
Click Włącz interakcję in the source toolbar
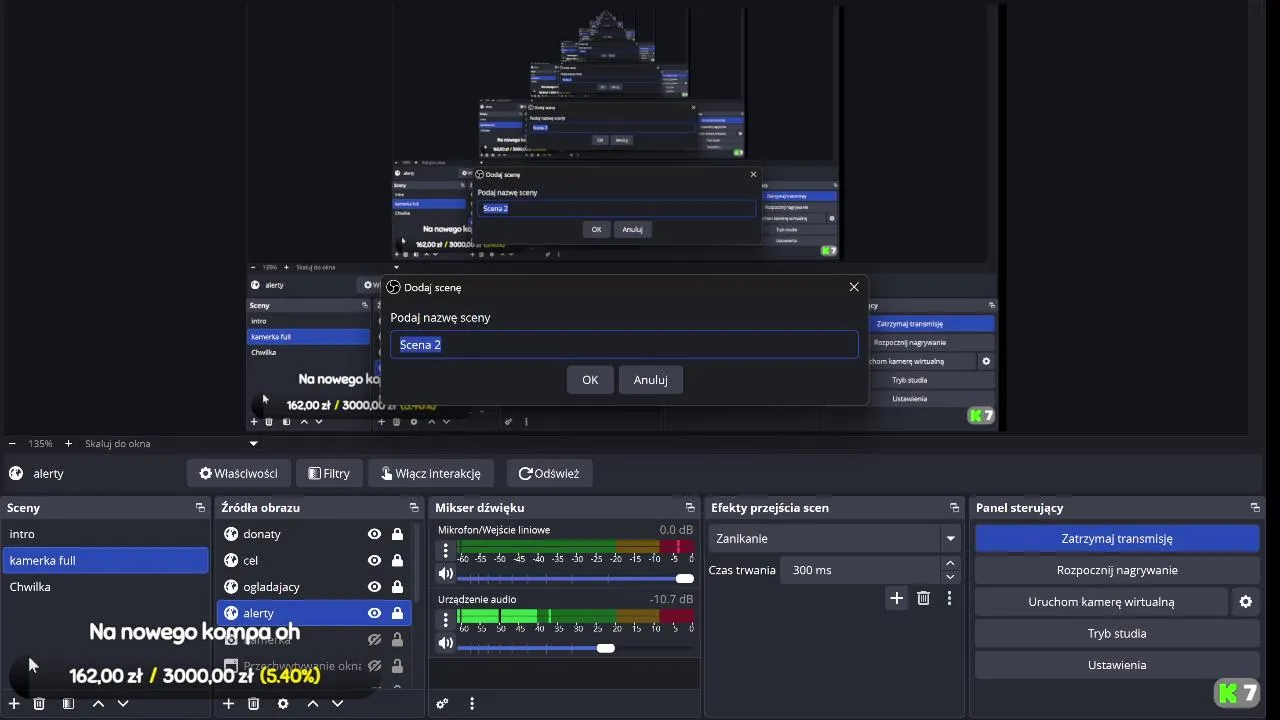[430, 473]
